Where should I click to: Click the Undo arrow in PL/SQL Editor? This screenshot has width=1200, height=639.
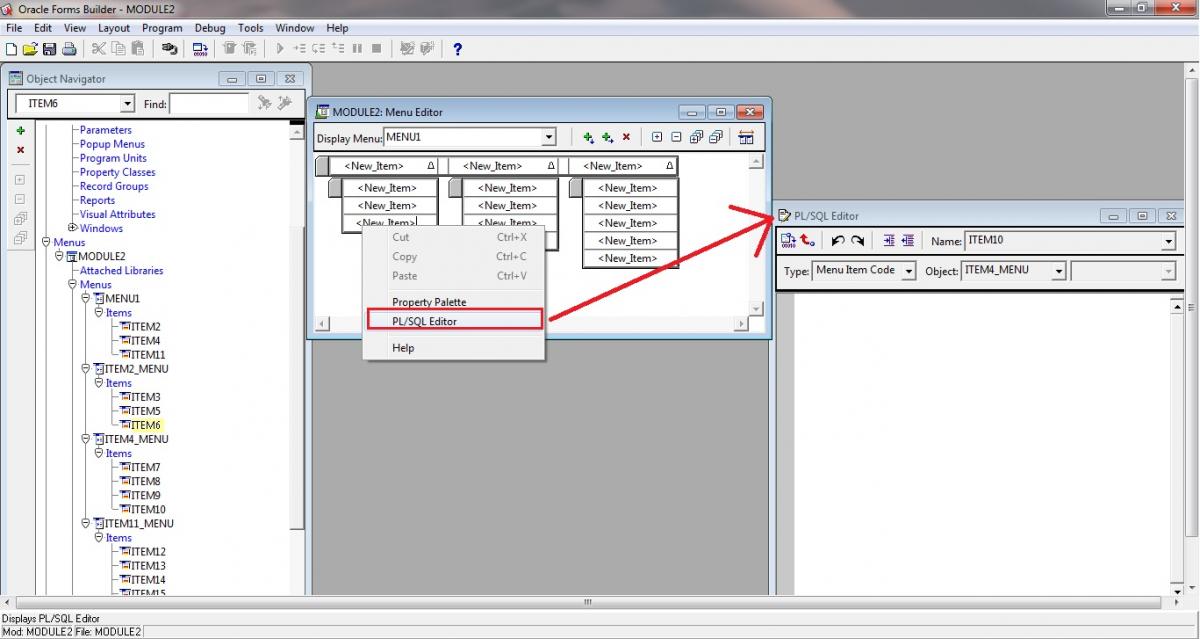838,241
